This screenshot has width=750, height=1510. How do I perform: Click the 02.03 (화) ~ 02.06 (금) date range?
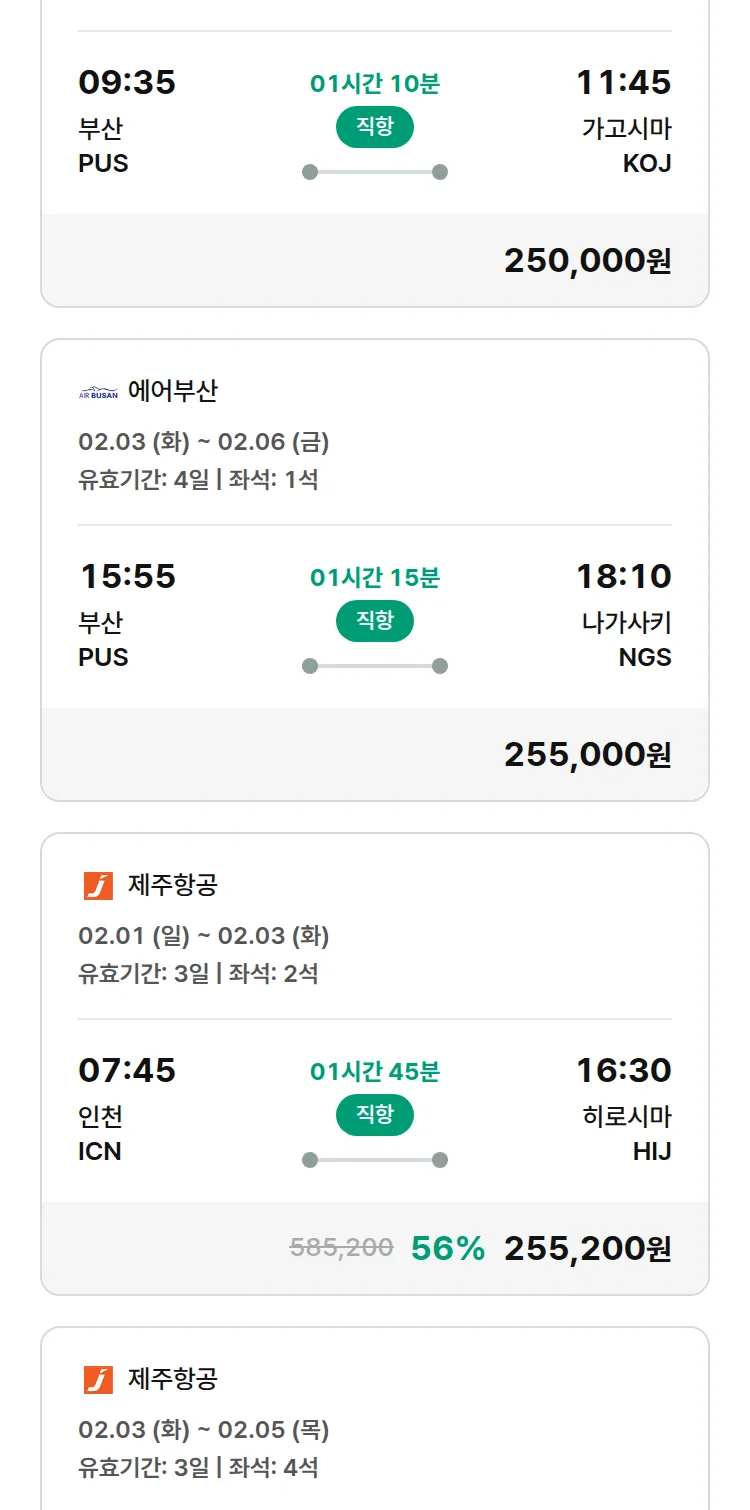pos(204,441)
